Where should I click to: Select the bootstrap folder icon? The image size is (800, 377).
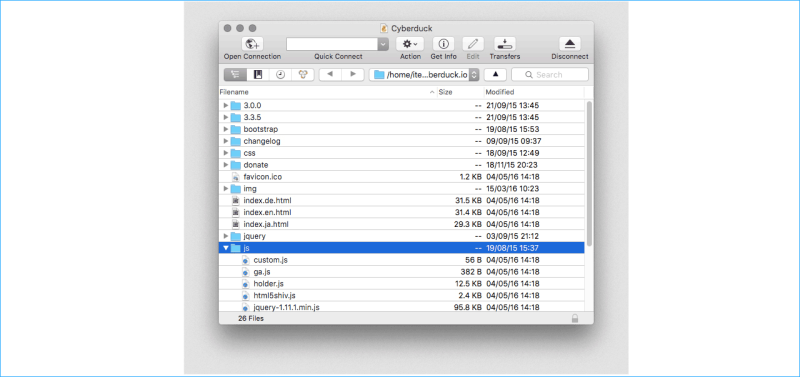[x=235, y=129]
